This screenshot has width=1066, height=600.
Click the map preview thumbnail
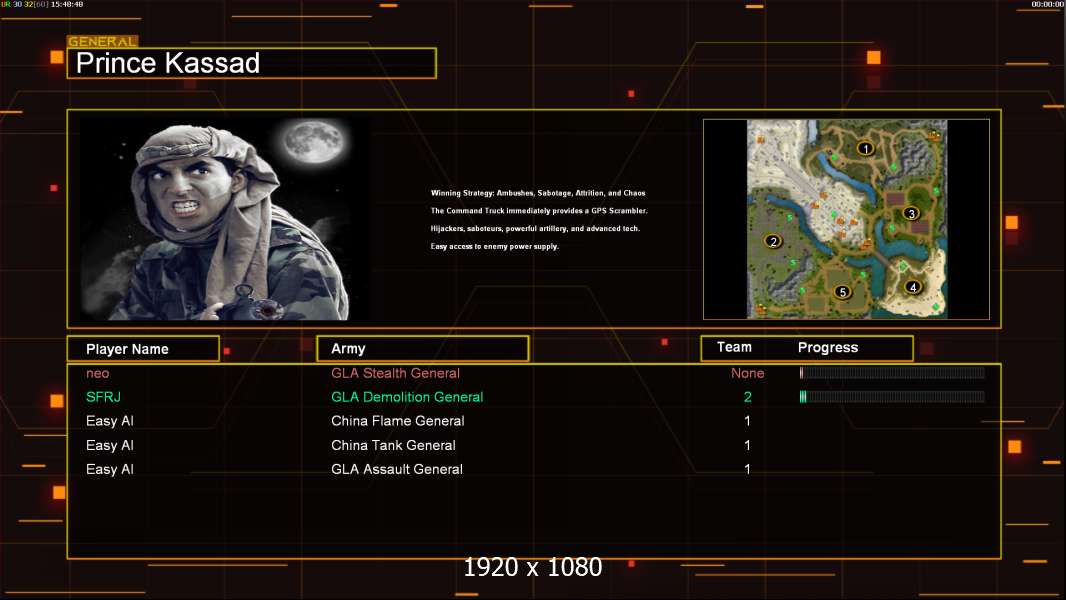[846, 219]
